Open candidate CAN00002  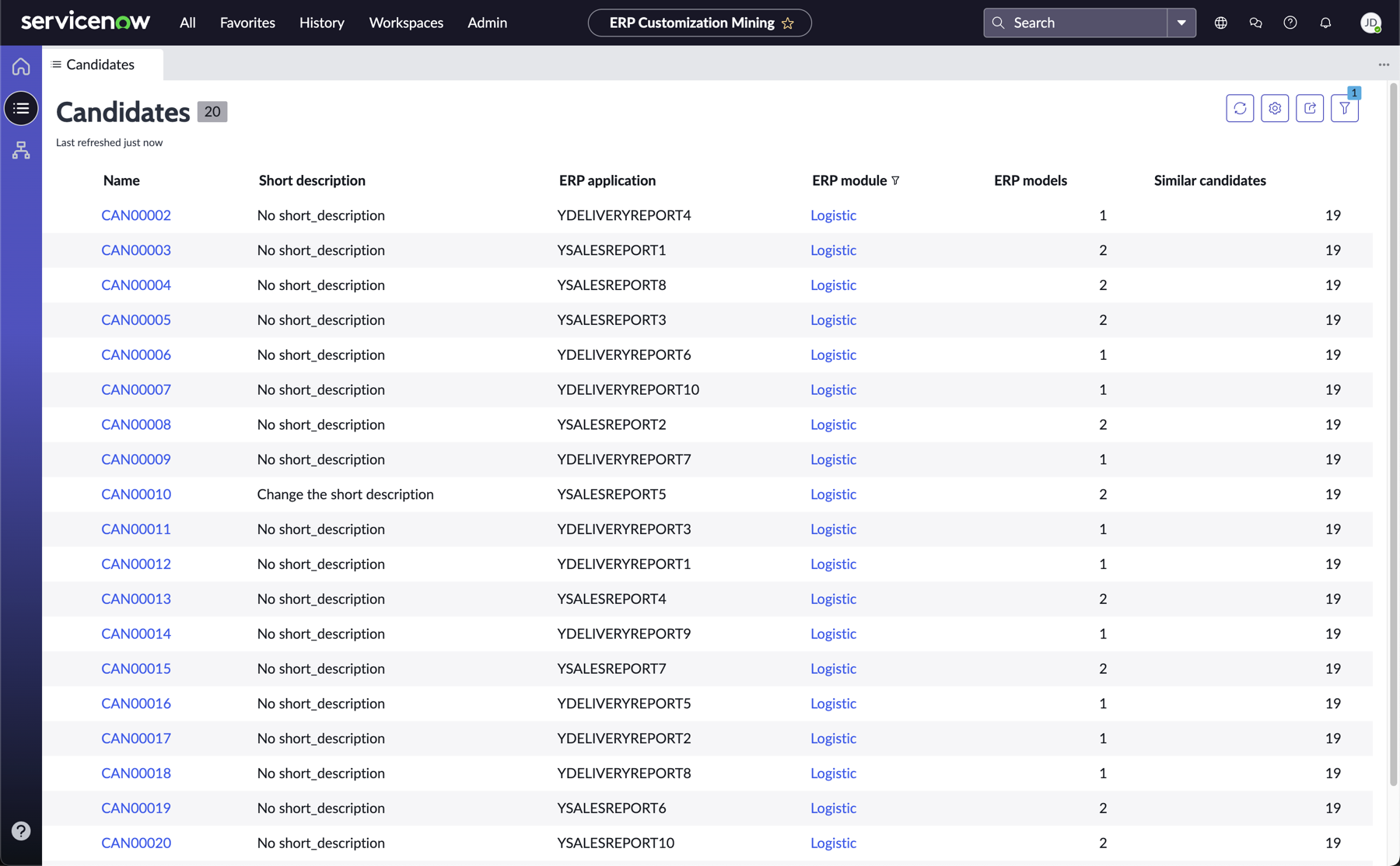point(136,215)
